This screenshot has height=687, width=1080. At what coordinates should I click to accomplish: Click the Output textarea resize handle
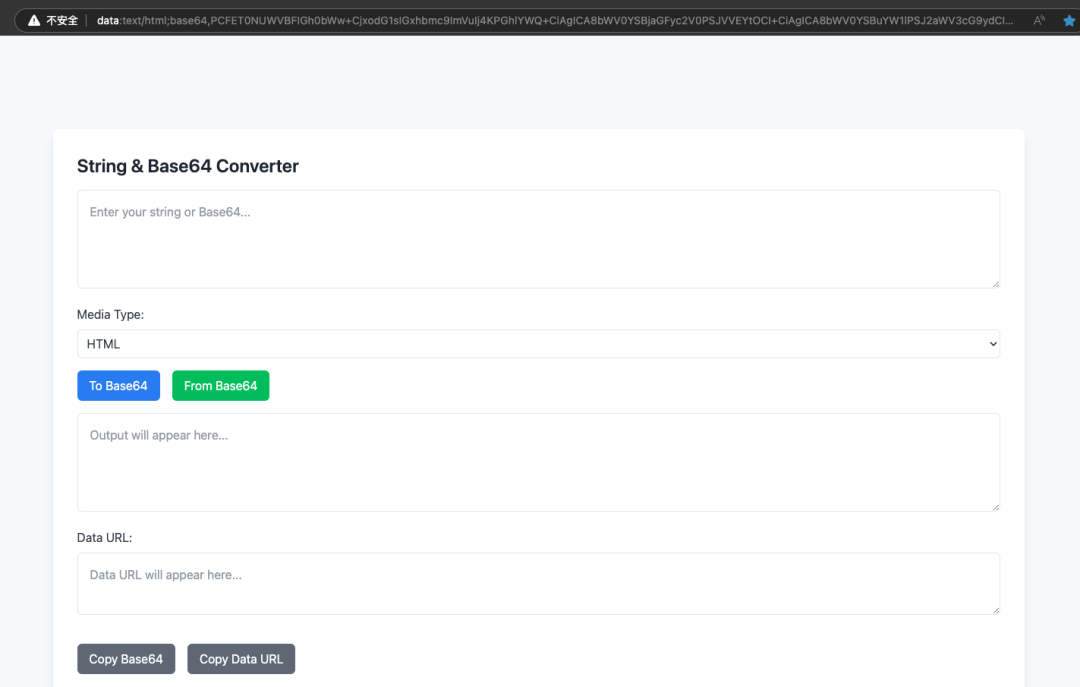pyautogui.click(x=995, y=507)
